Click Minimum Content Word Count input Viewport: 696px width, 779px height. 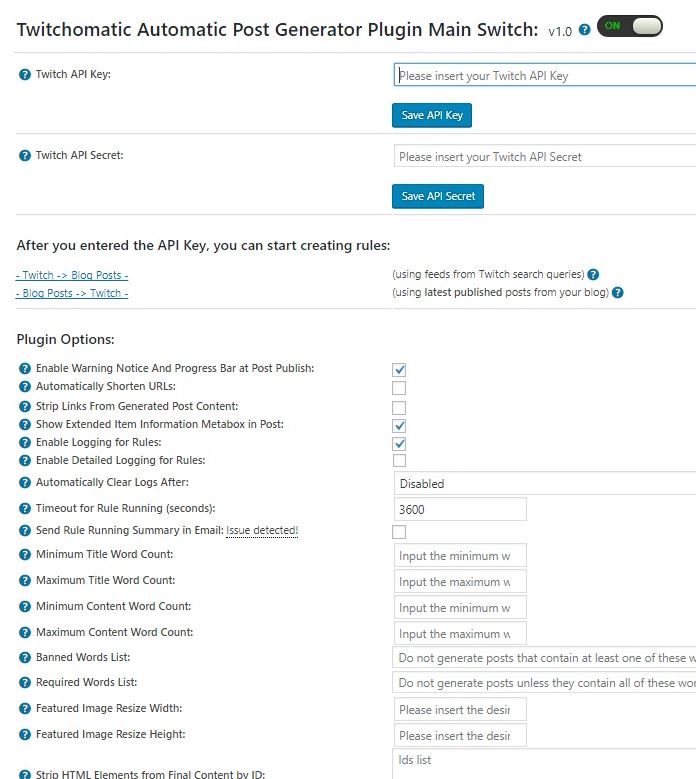[460, 608]
